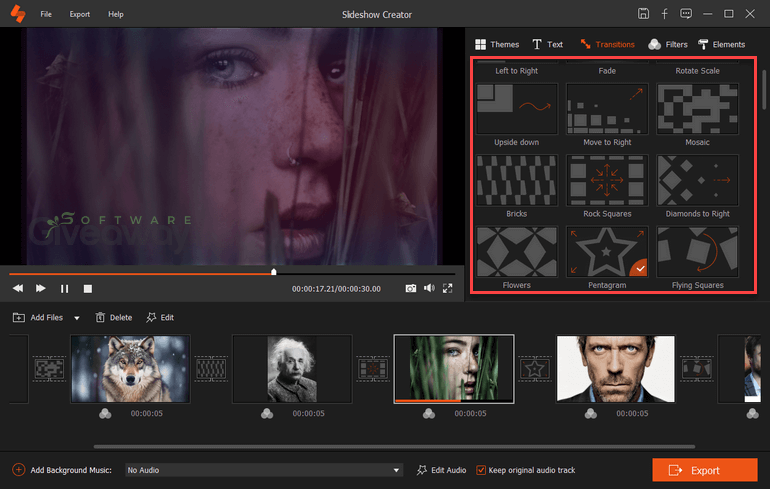Click the save project icon in title bar

point(643,14)
